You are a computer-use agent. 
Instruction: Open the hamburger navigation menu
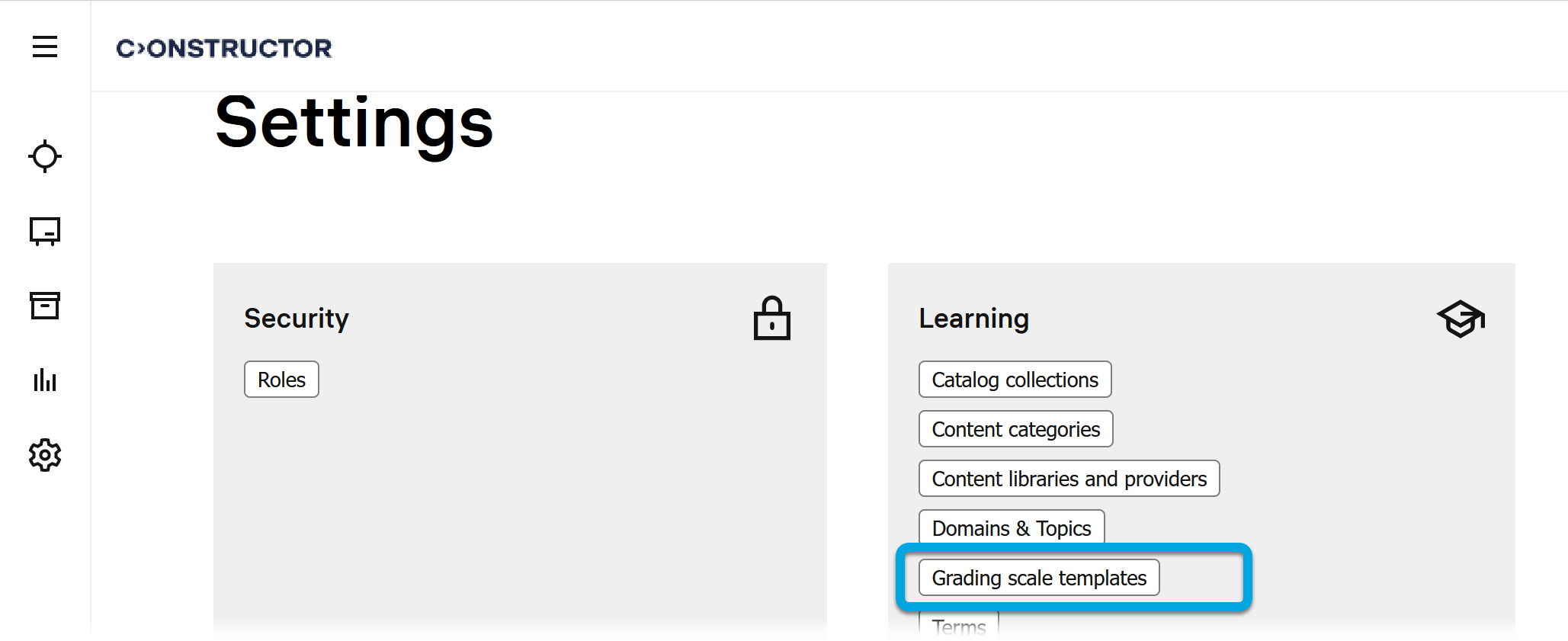[45, 46]
